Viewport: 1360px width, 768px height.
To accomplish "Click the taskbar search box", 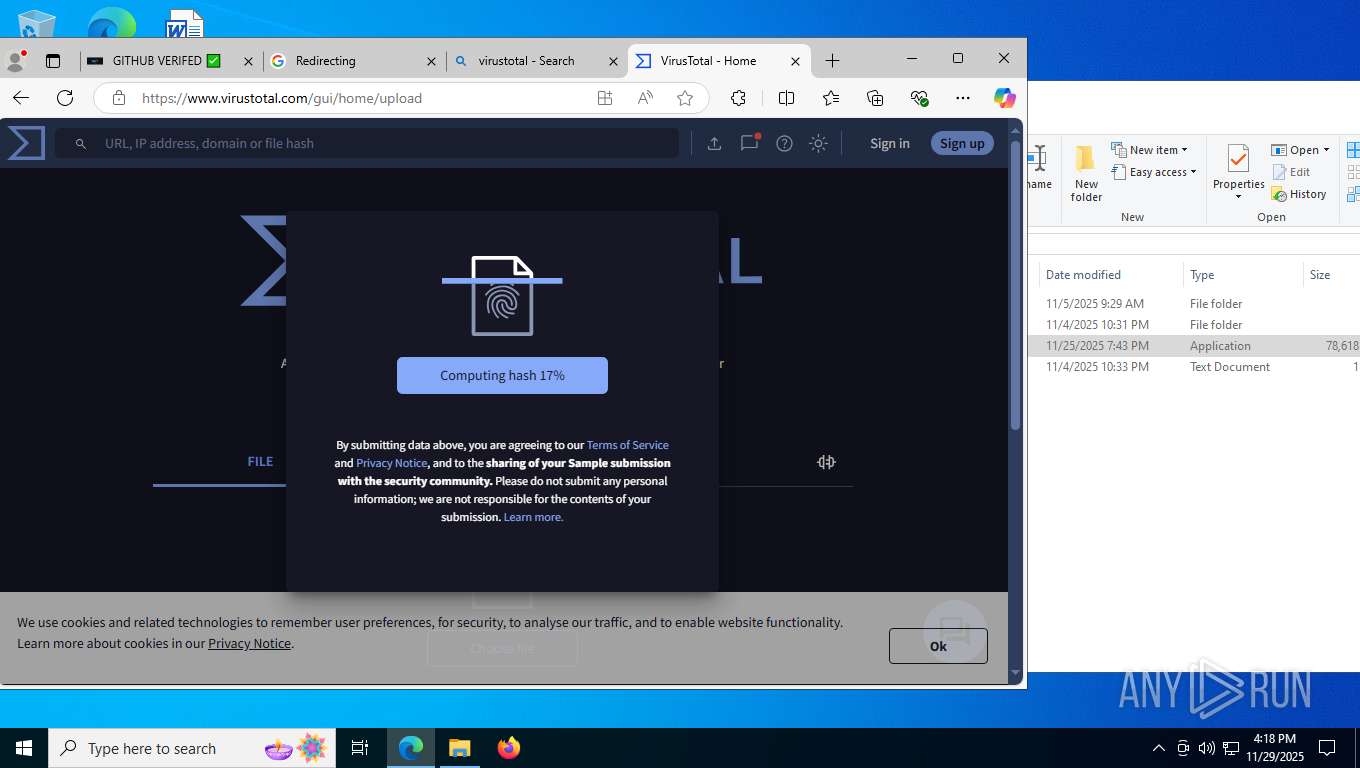I will 190,748.
